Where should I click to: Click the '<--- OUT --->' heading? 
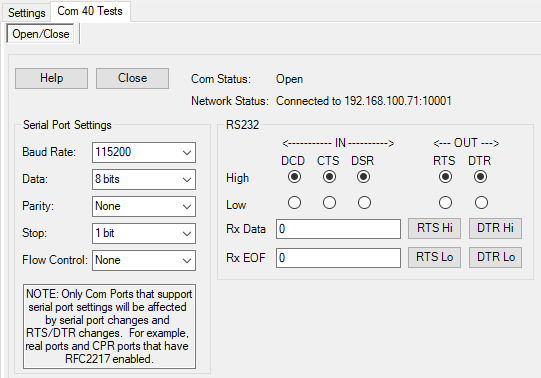tap(466, 143)
